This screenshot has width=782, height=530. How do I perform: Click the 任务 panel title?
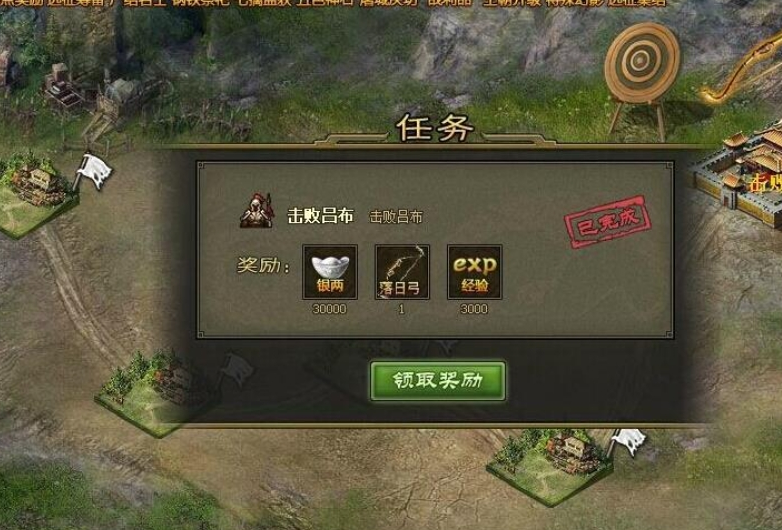click(434, 128)
